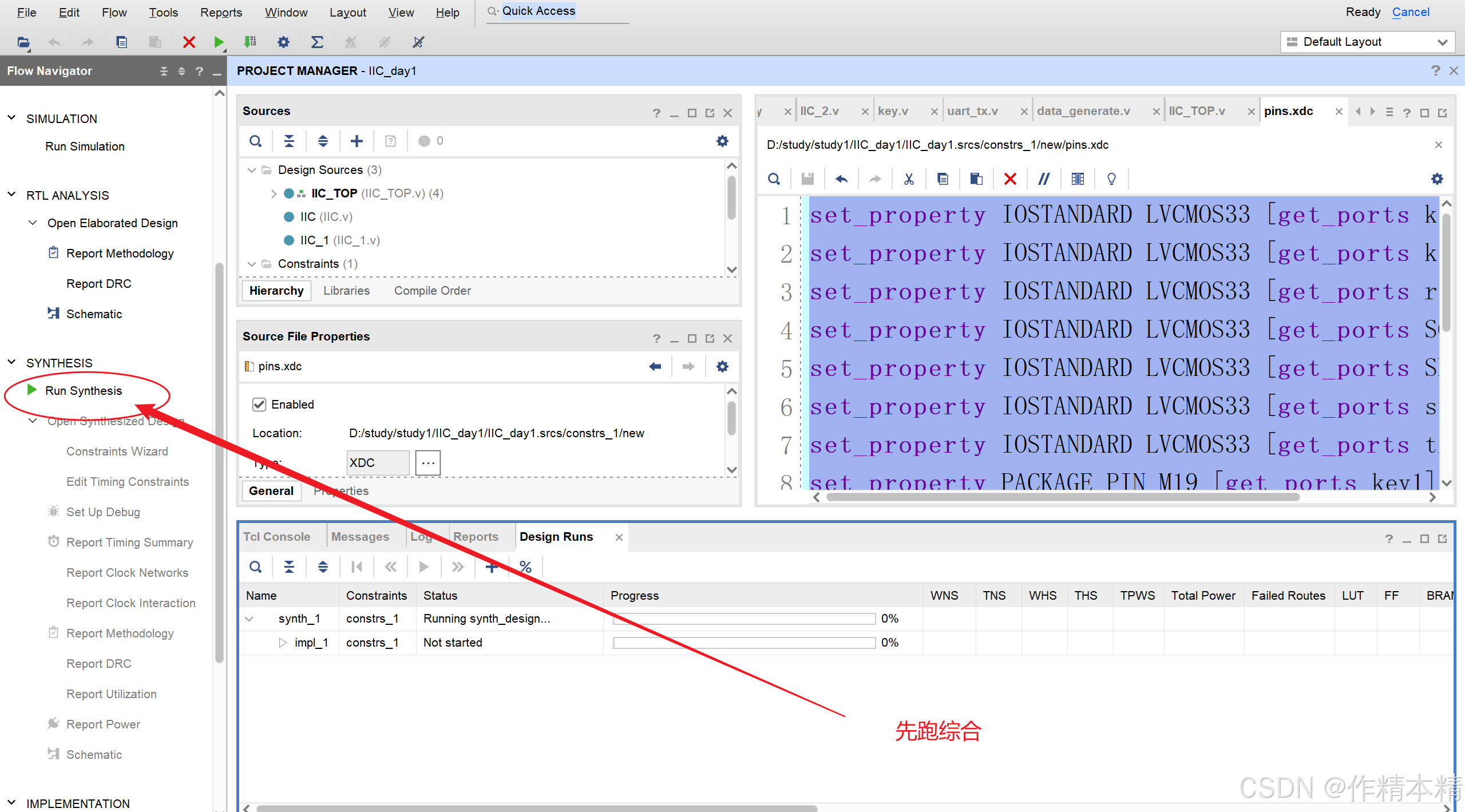The image size is (1465, 812).
Task: Click the Add Sources plus icon
Action: tap(357, 141)
